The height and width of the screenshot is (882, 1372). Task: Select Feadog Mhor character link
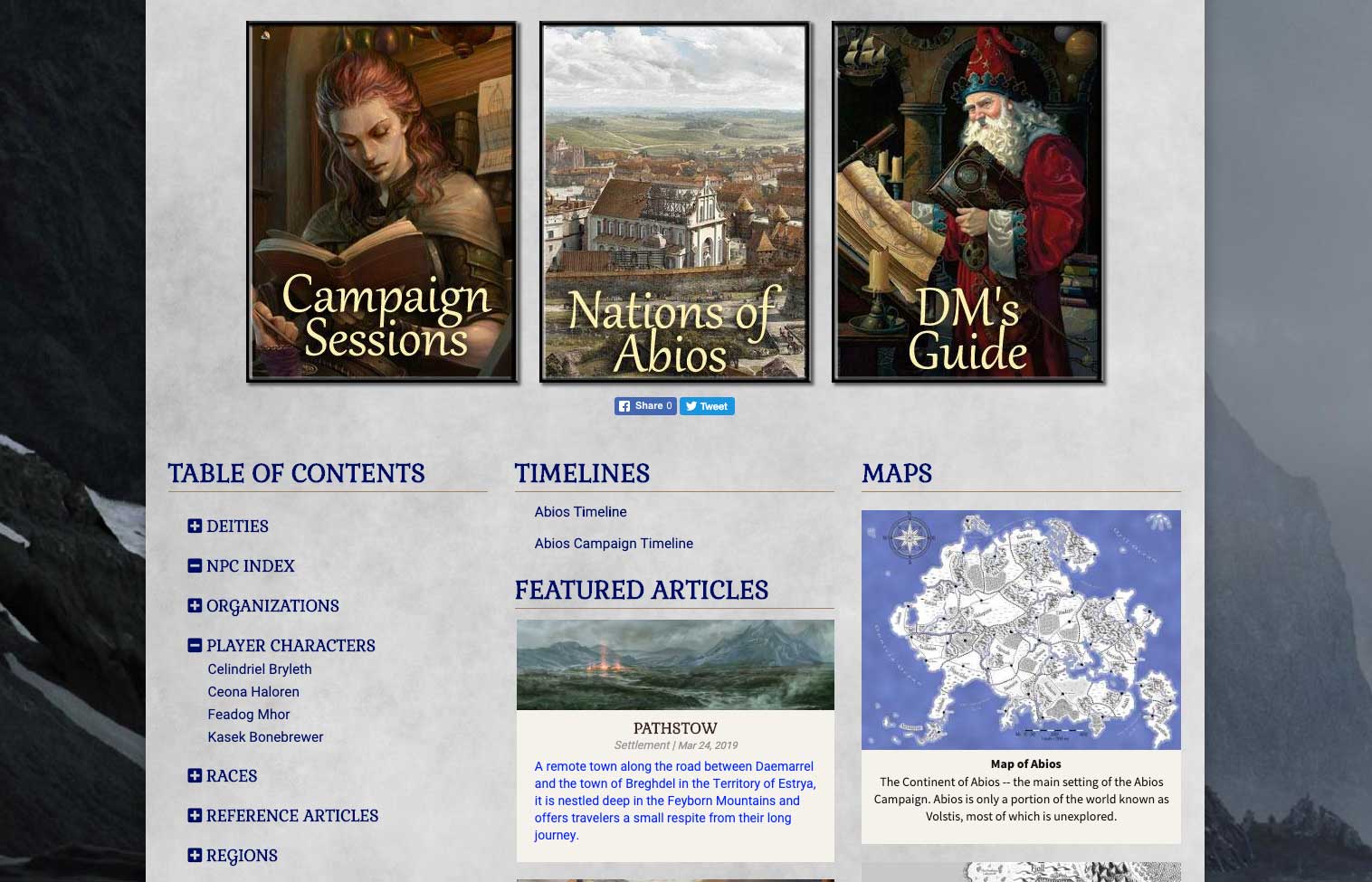pyautogui.click(x=249, y=715)
